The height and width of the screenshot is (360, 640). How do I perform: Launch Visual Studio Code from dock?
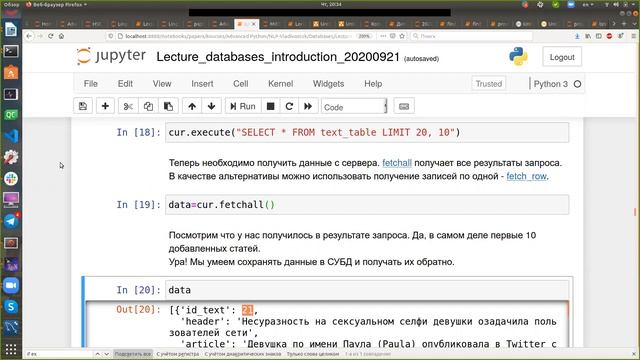click(11, 136)
